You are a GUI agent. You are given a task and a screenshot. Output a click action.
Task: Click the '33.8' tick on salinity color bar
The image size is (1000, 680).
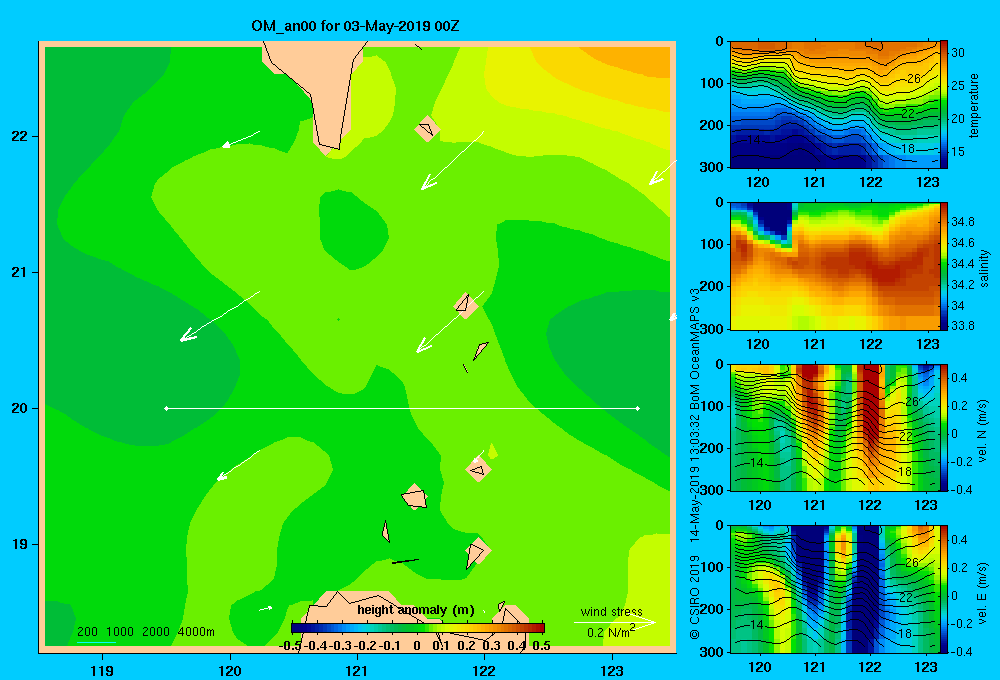[962, 325]
